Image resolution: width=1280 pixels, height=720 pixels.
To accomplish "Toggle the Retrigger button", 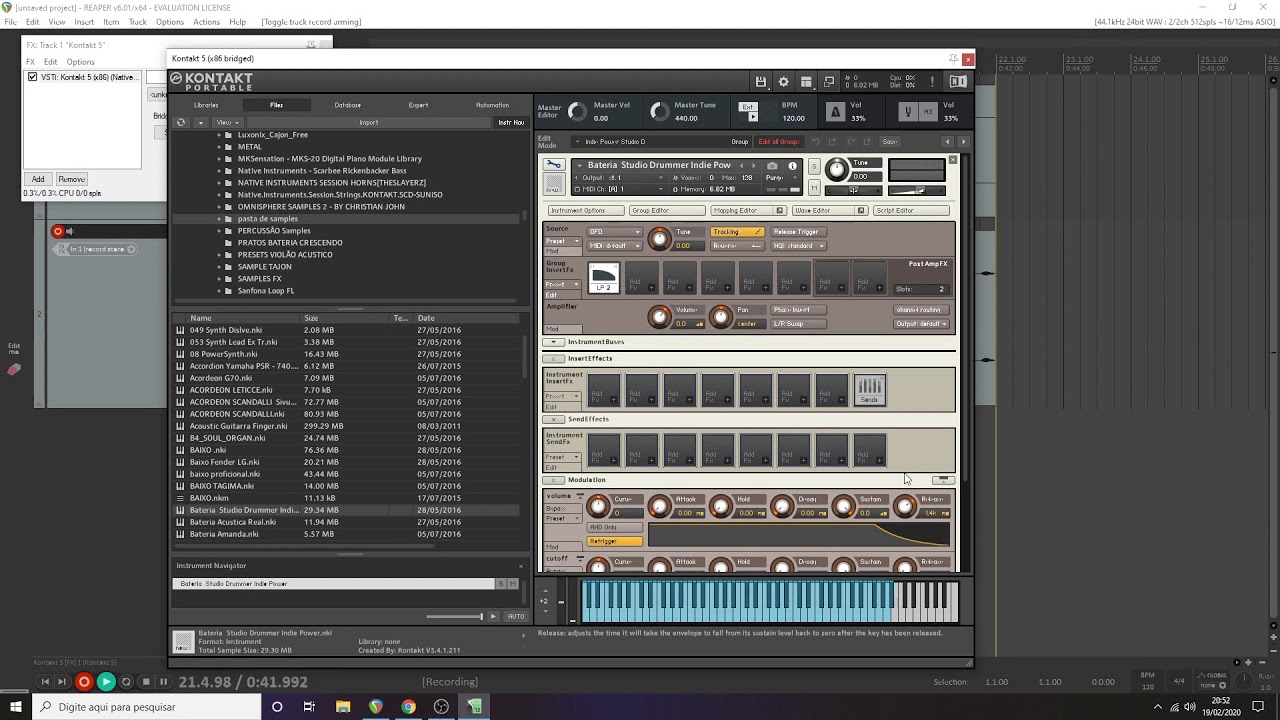I will (x=615, y=541).
